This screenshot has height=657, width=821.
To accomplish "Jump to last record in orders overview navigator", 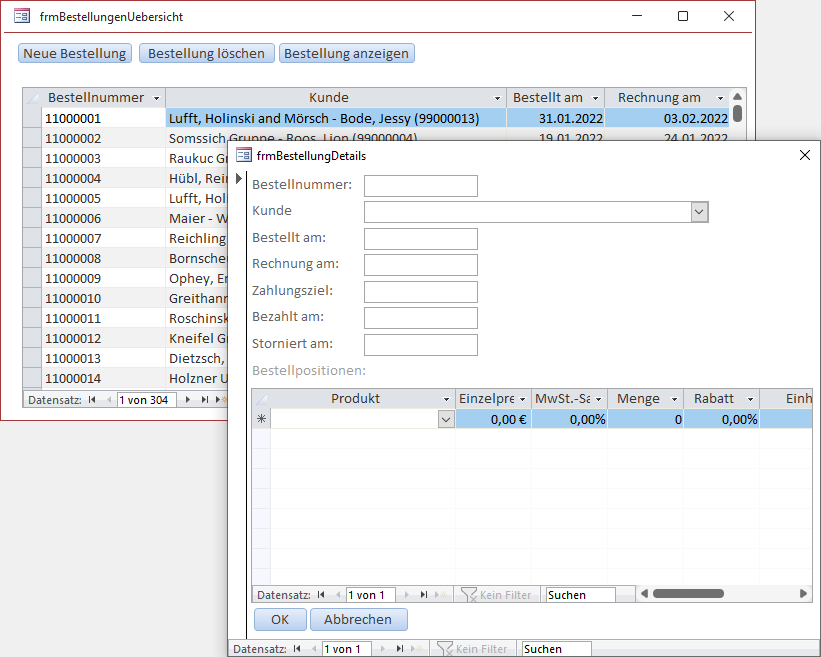I will pos(204,400).
